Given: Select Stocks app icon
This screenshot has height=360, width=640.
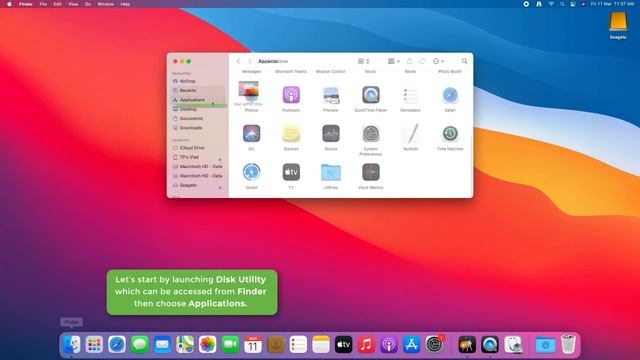Looking at the screenshot, I should click(x=331, y=133).
